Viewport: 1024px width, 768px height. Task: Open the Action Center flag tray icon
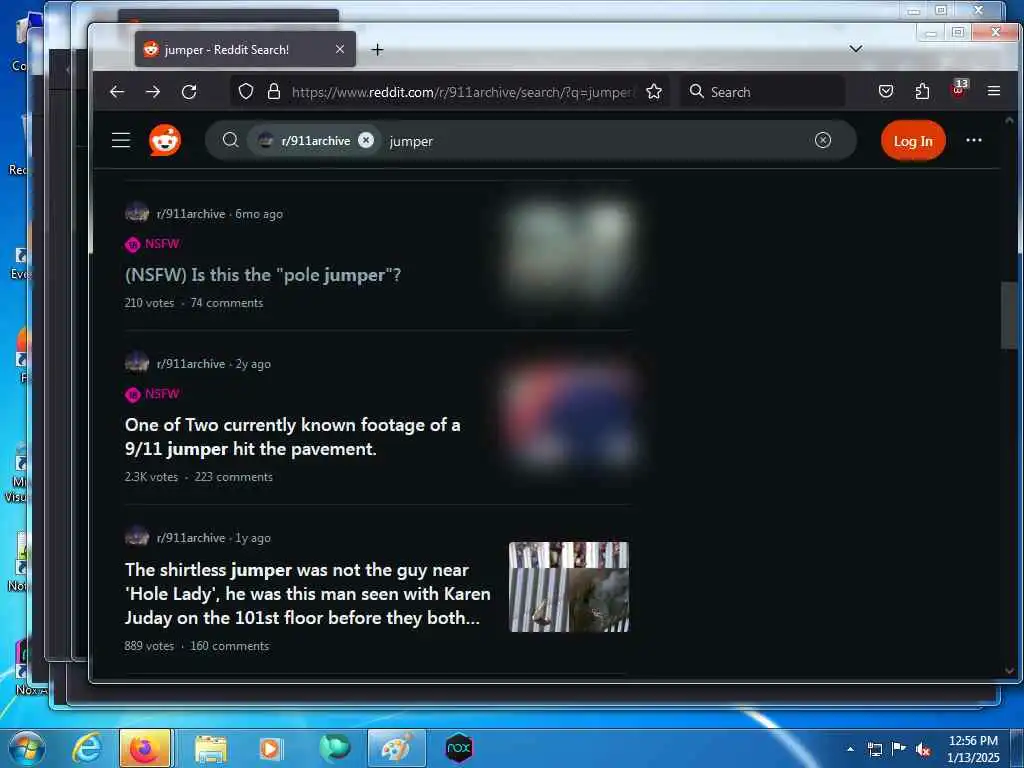point(899,749)
